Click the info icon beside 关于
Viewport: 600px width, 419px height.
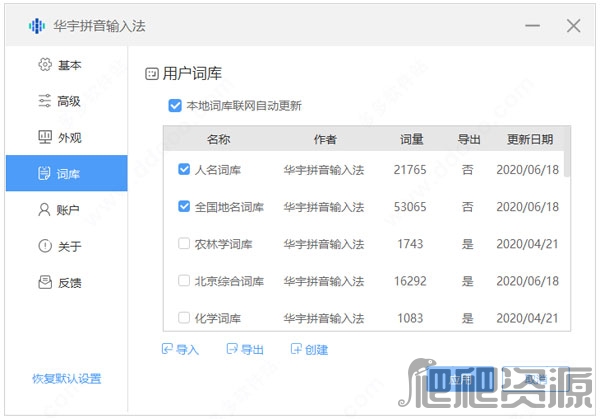tap(45, 246)
